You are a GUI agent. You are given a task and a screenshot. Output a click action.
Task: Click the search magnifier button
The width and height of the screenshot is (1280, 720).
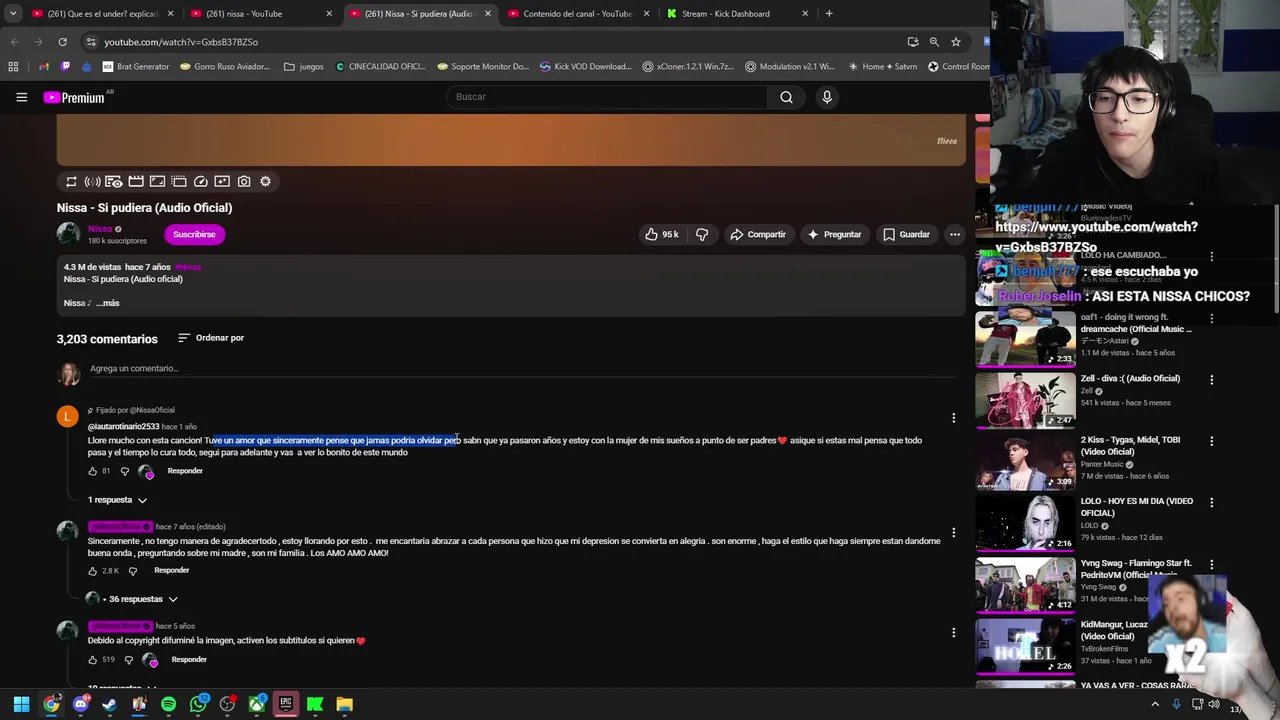click(786, 97)
